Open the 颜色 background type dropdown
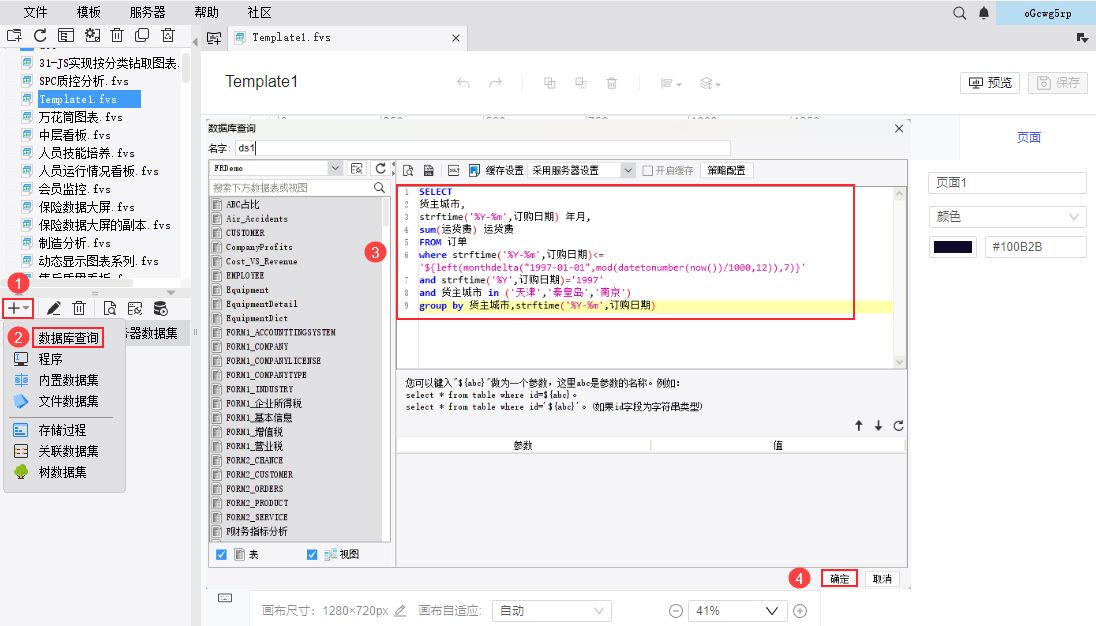 (1007, 217)
